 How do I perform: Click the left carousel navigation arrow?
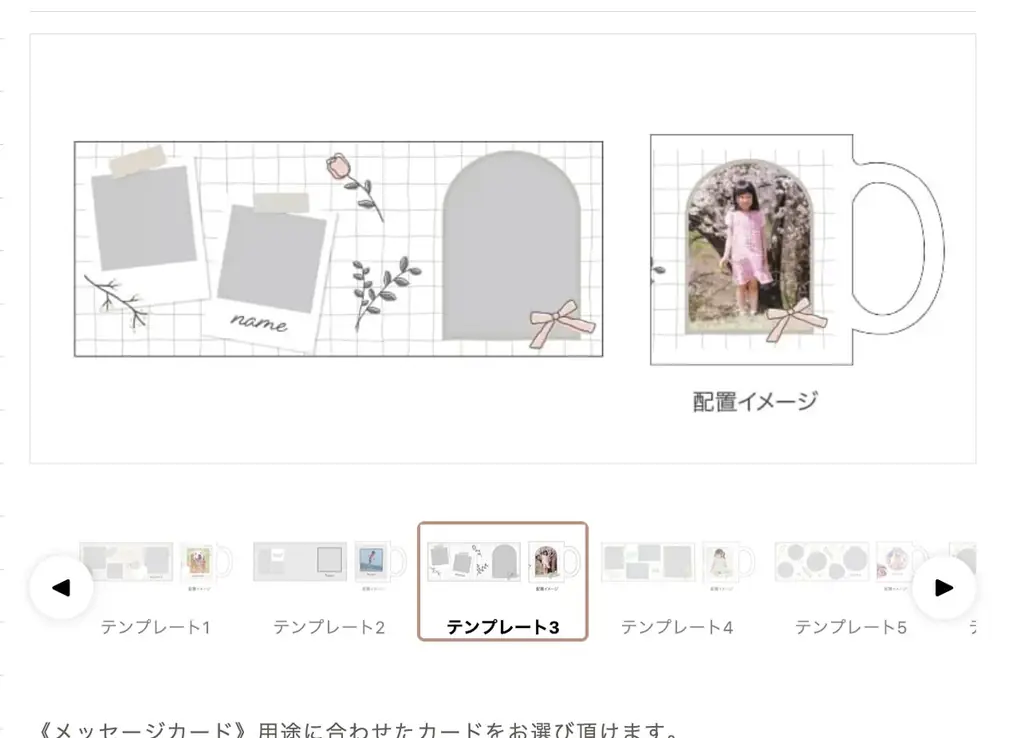coord(62,589)
